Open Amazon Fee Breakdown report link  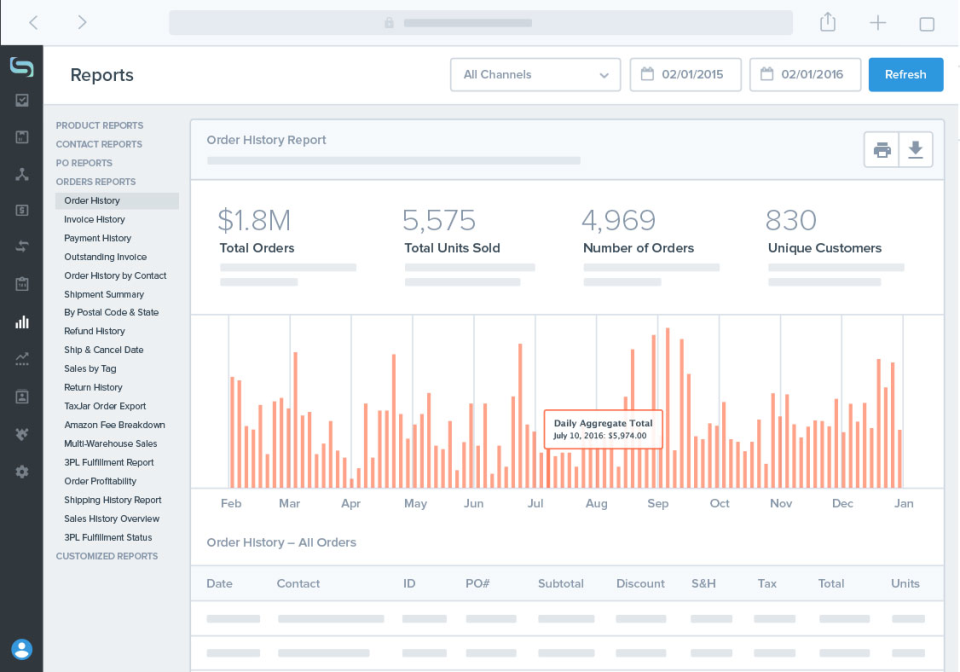point(114,425)
